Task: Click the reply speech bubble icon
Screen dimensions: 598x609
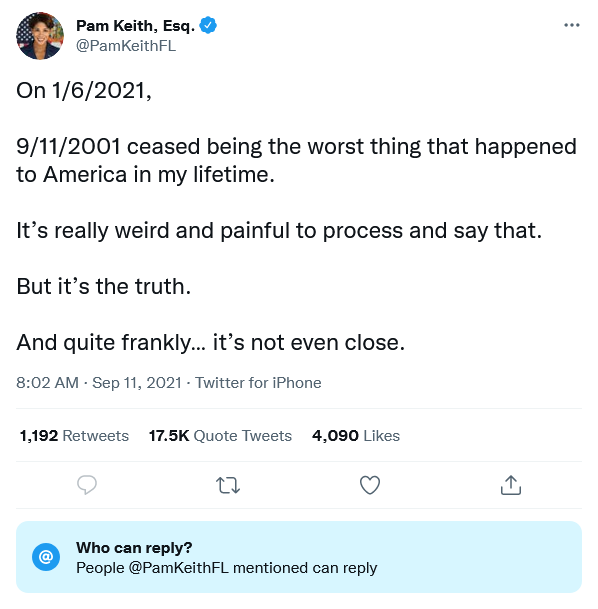Action: (87, 485)
